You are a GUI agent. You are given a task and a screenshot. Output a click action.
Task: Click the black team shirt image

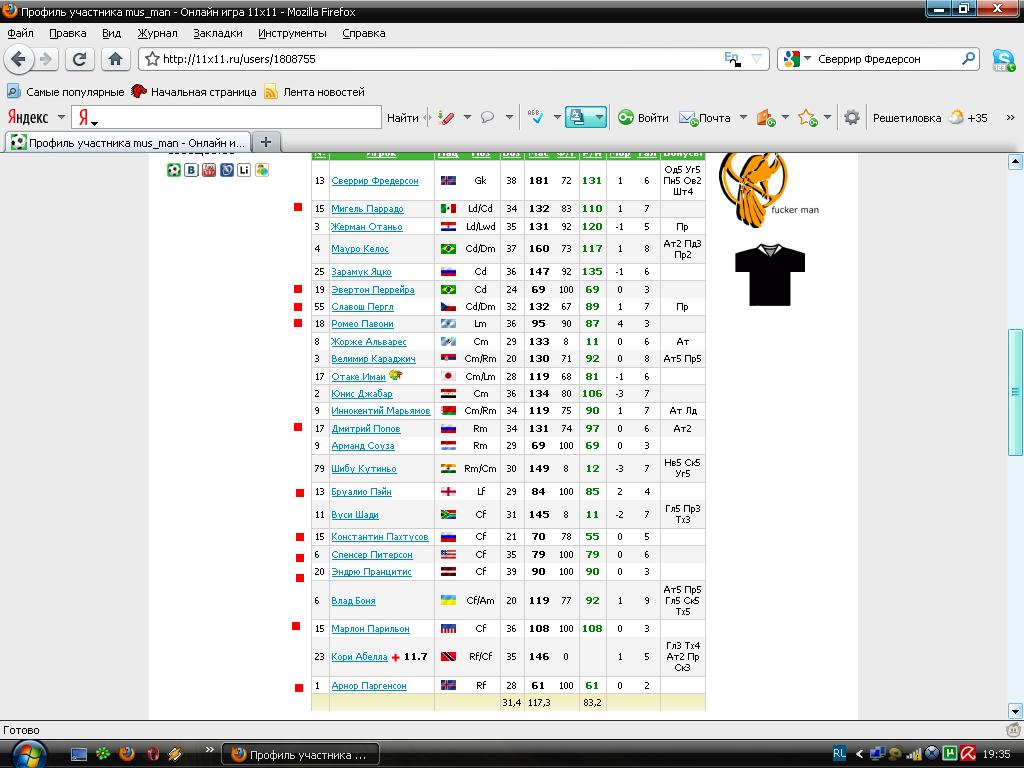pos(769,274)
